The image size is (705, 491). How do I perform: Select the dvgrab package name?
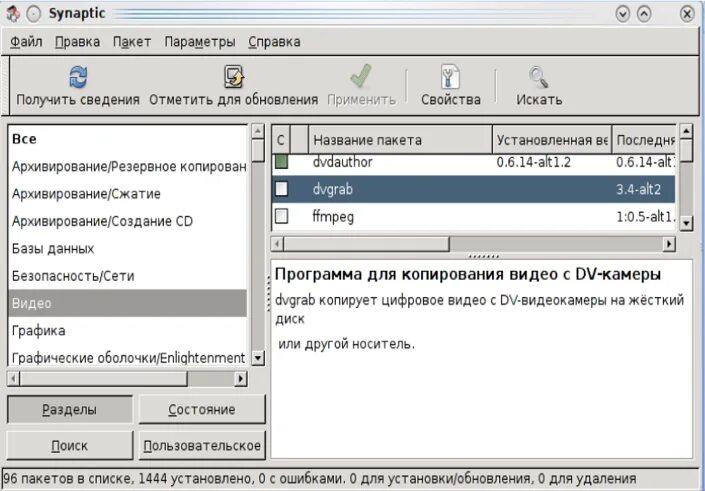(x=332, y=189)
